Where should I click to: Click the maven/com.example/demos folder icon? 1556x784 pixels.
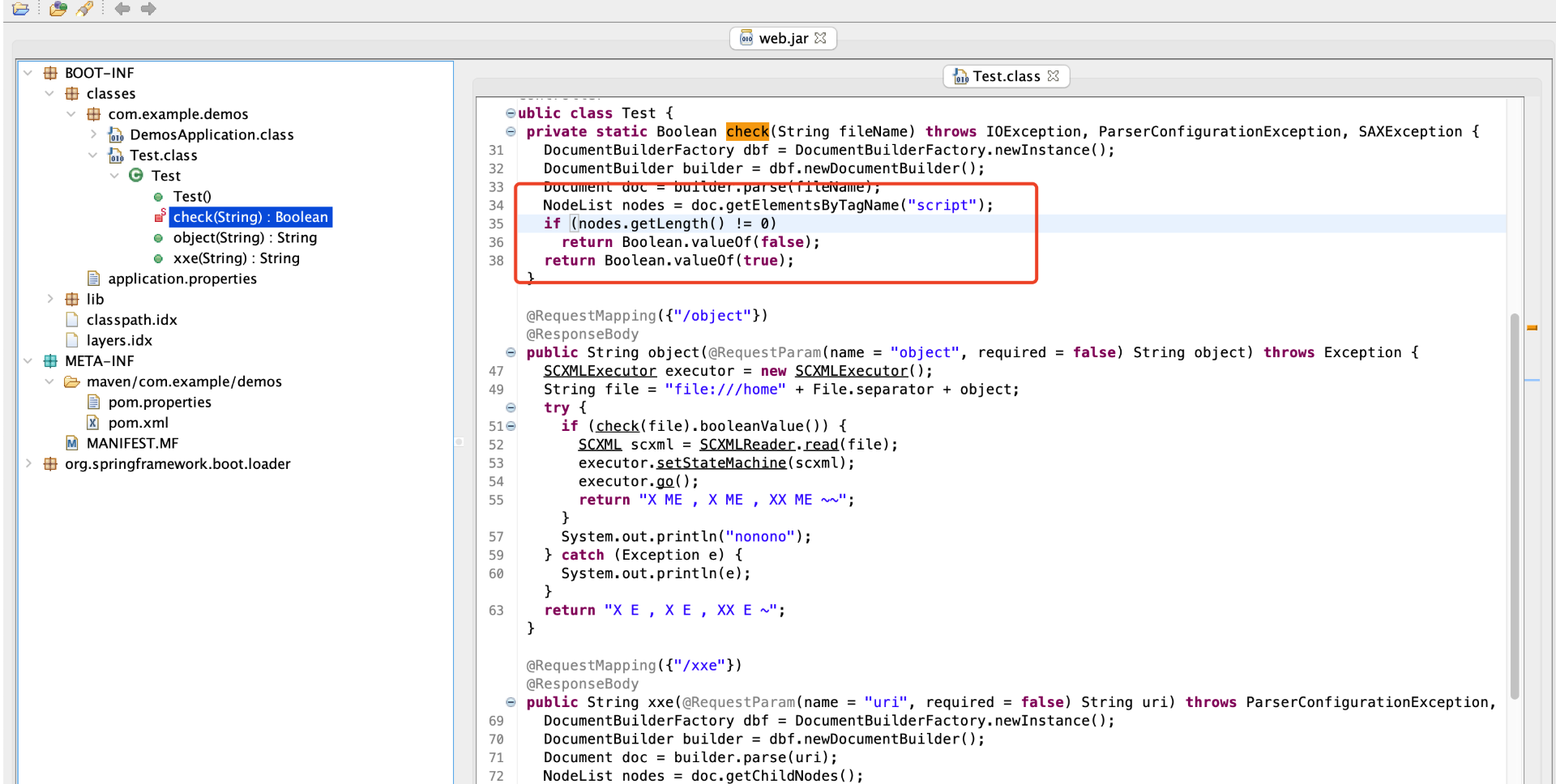[x=72, y=381]
